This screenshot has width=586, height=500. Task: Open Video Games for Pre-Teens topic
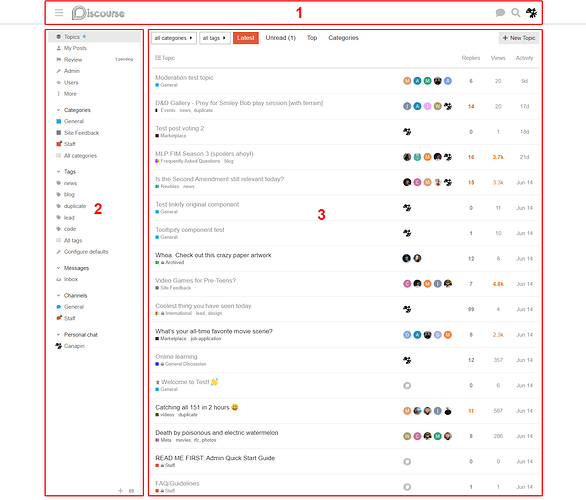click(x=195, y=280)
